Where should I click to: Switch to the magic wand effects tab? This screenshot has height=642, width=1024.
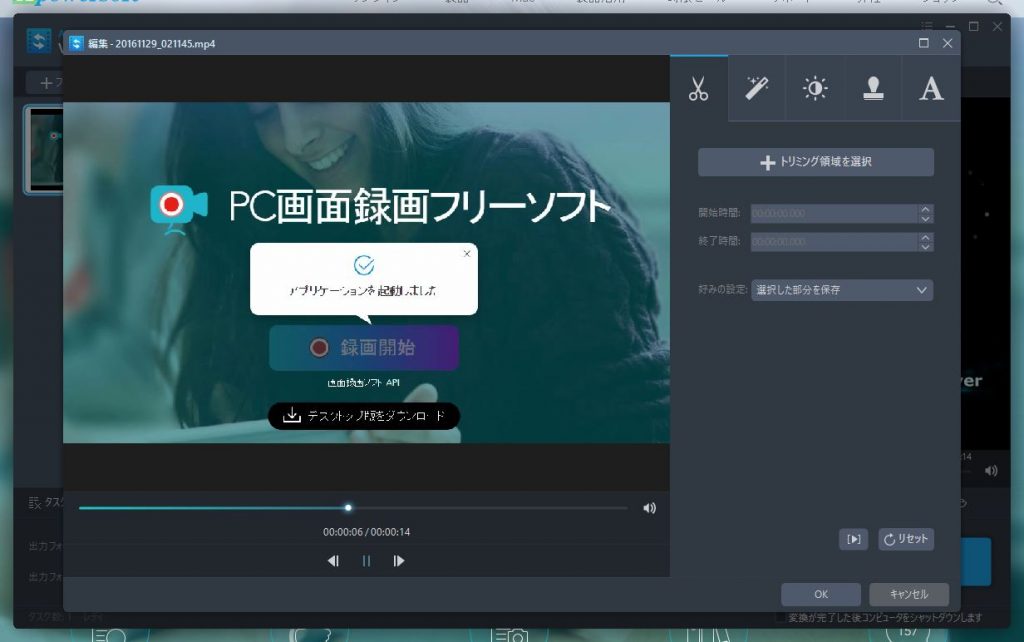[757, 89]
